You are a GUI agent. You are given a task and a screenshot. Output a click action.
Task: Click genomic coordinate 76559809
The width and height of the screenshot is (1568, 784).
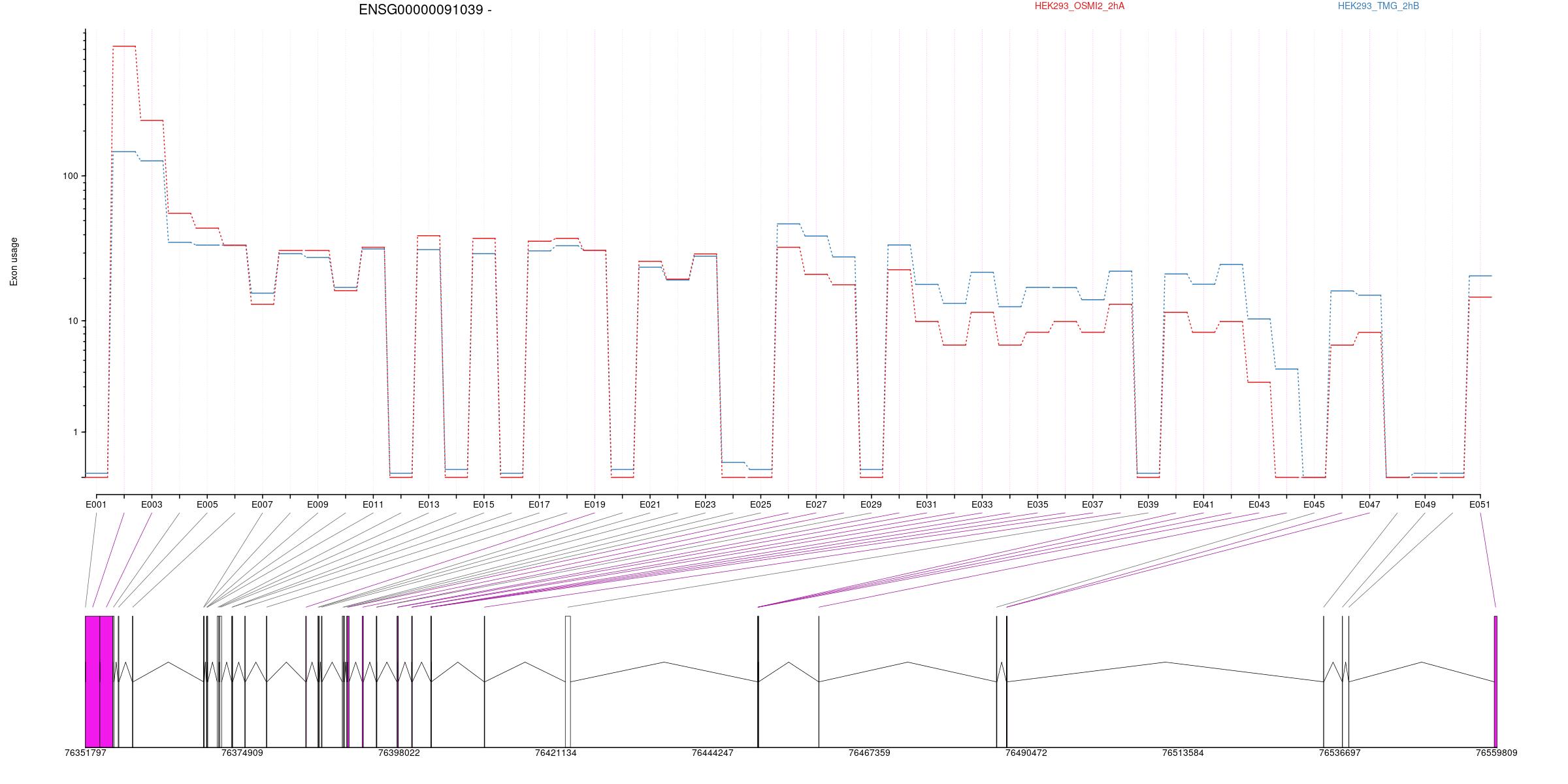tap(1497, 753)
